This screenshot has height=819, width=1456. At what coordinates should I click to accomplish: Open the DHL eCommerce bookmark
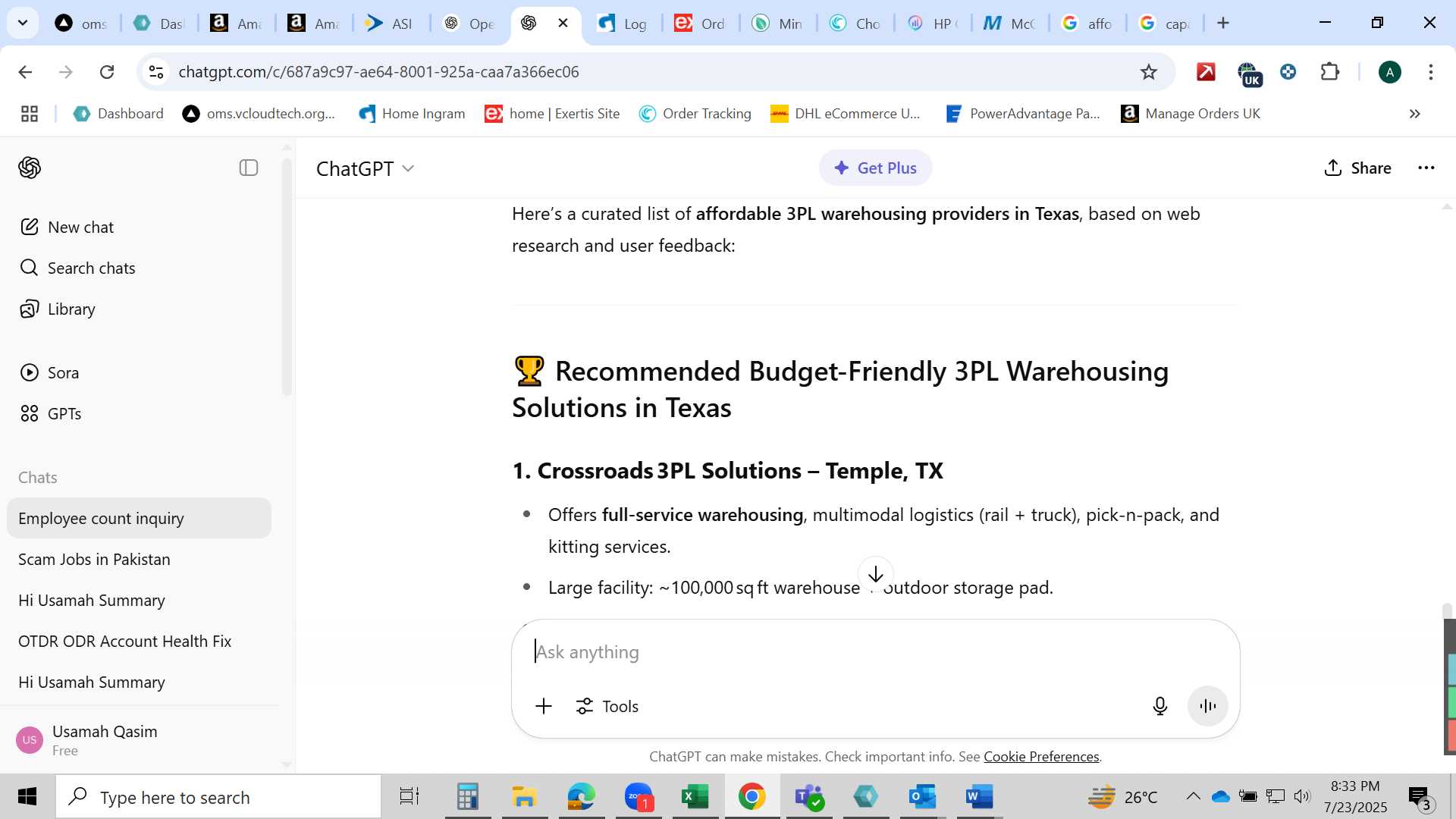[846, 114]
